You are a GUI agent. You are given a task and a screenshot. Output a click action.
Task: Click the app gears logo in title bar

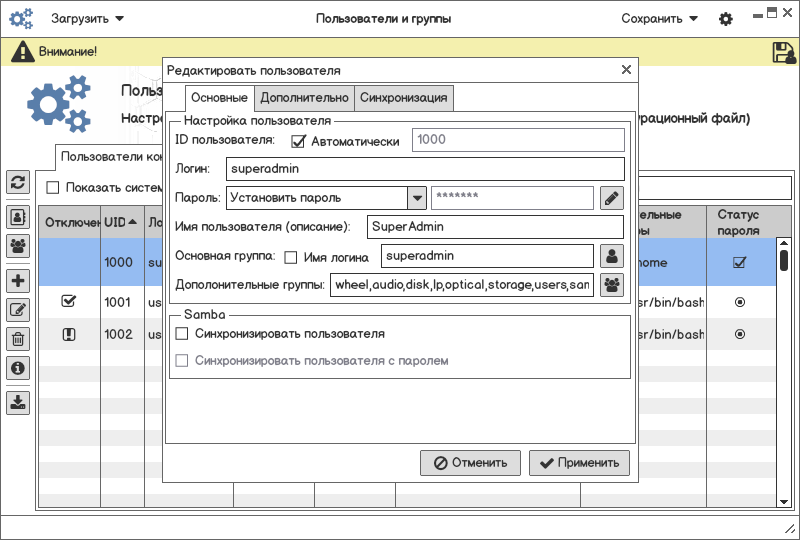coord(21,18)
